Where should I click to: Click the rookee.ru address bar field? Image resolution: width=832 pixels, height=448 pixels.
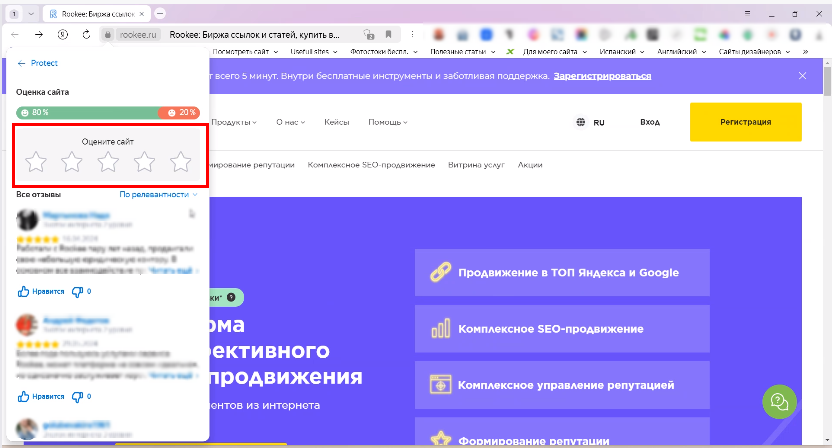tap(138, 34)
